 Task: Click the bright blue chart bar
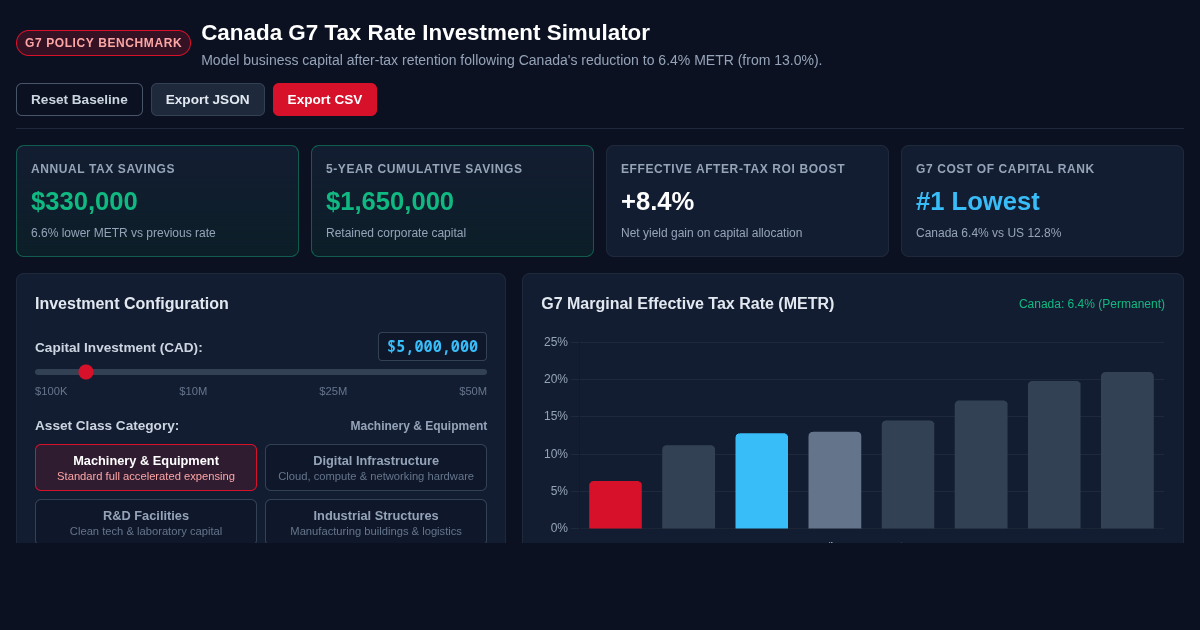coord(761,481)
